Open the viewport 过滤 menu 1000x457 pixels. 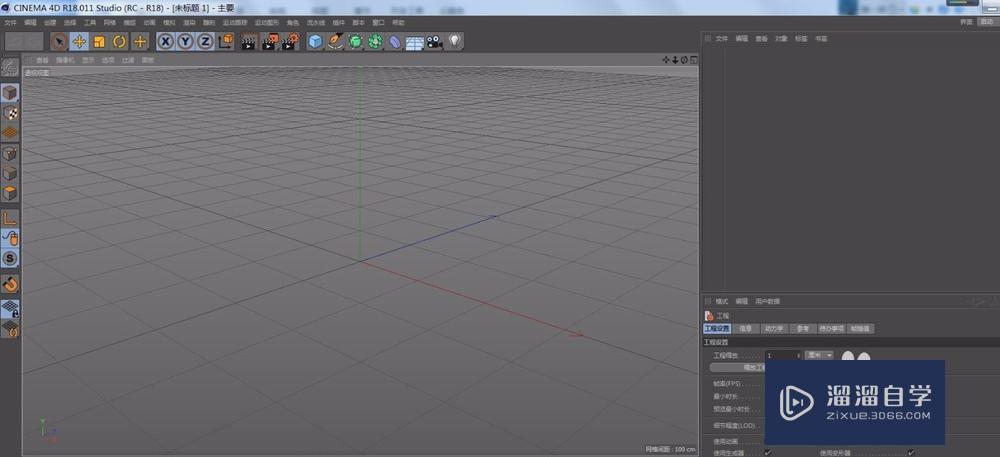pos(128,60)
